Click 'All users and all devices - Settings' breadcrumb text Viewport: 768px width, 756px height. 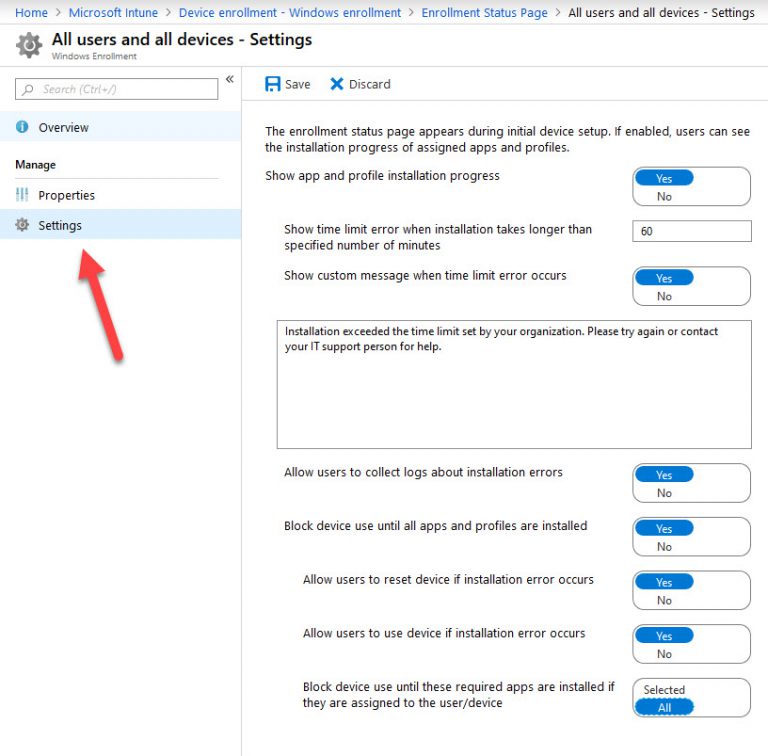[661, 13]
